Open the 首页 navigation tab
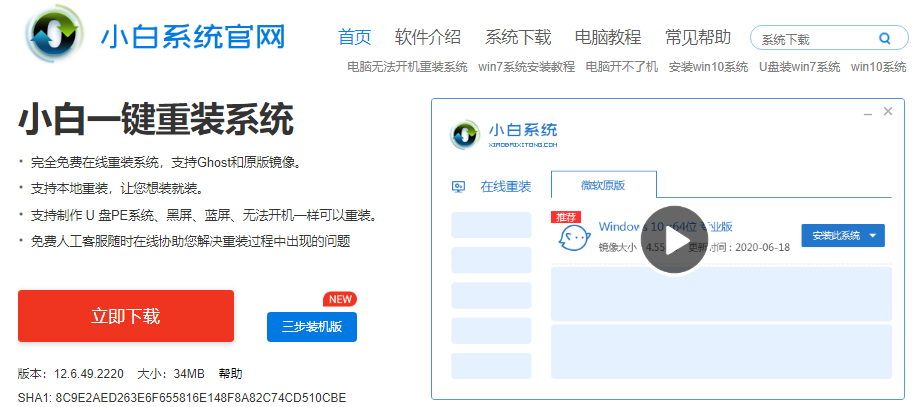Viewport: 913px width, 407px height. 354,37
